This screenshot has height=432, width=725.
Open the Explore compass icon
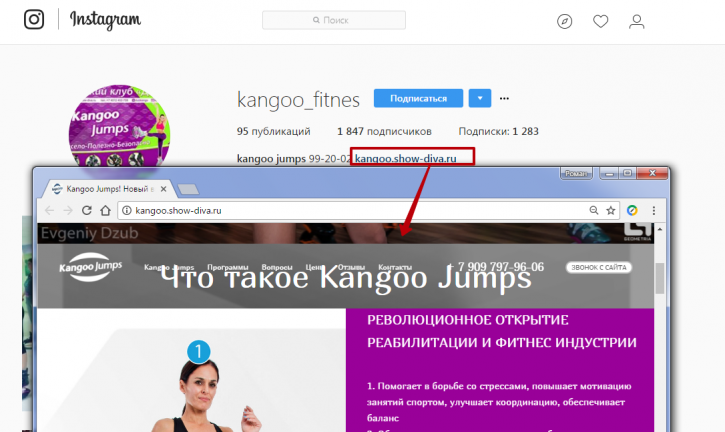(565, 21)
